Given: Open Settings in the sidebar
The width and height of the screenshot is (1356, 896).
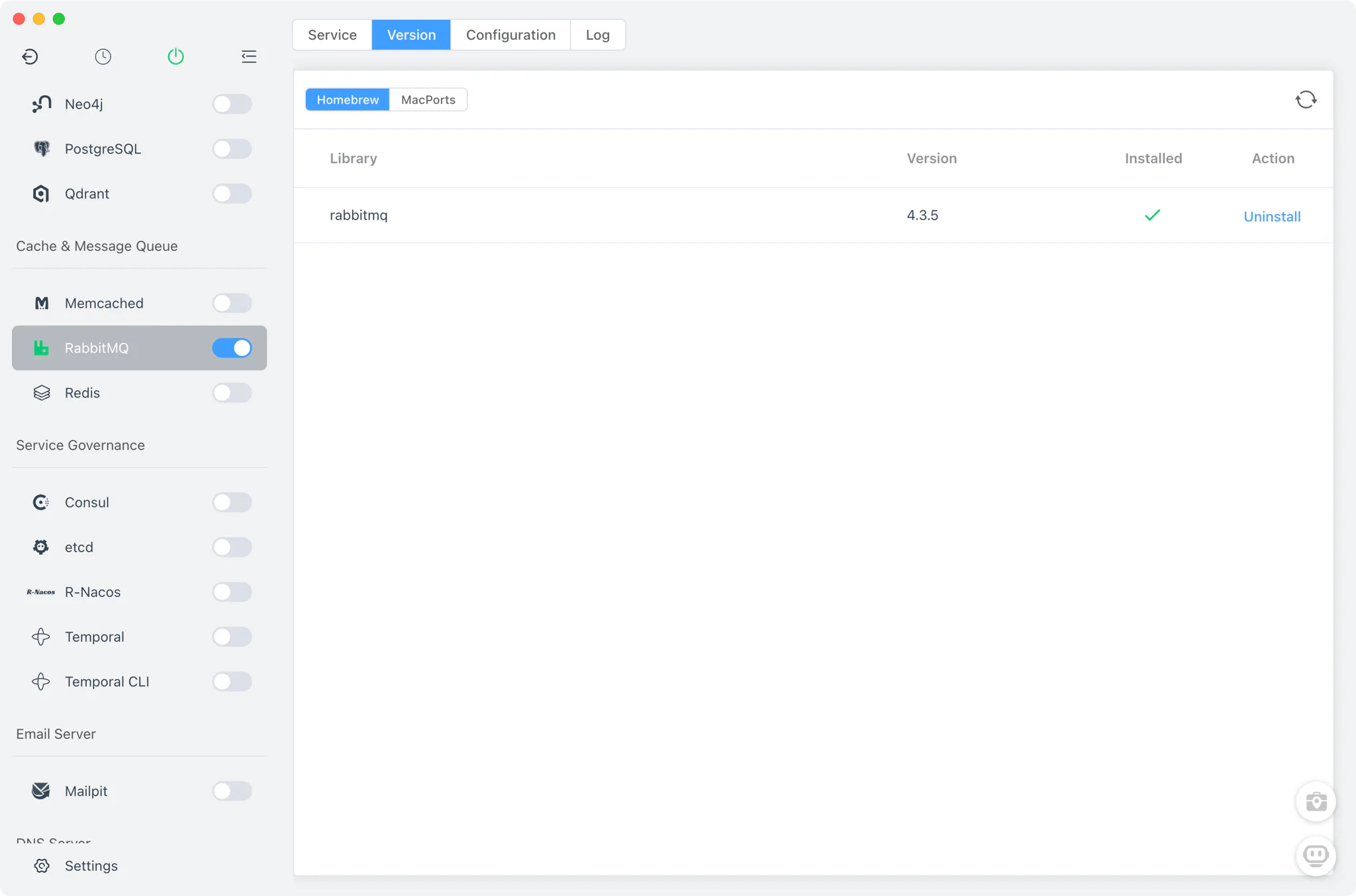Looking at the screenshot, I should pos(91,866).
